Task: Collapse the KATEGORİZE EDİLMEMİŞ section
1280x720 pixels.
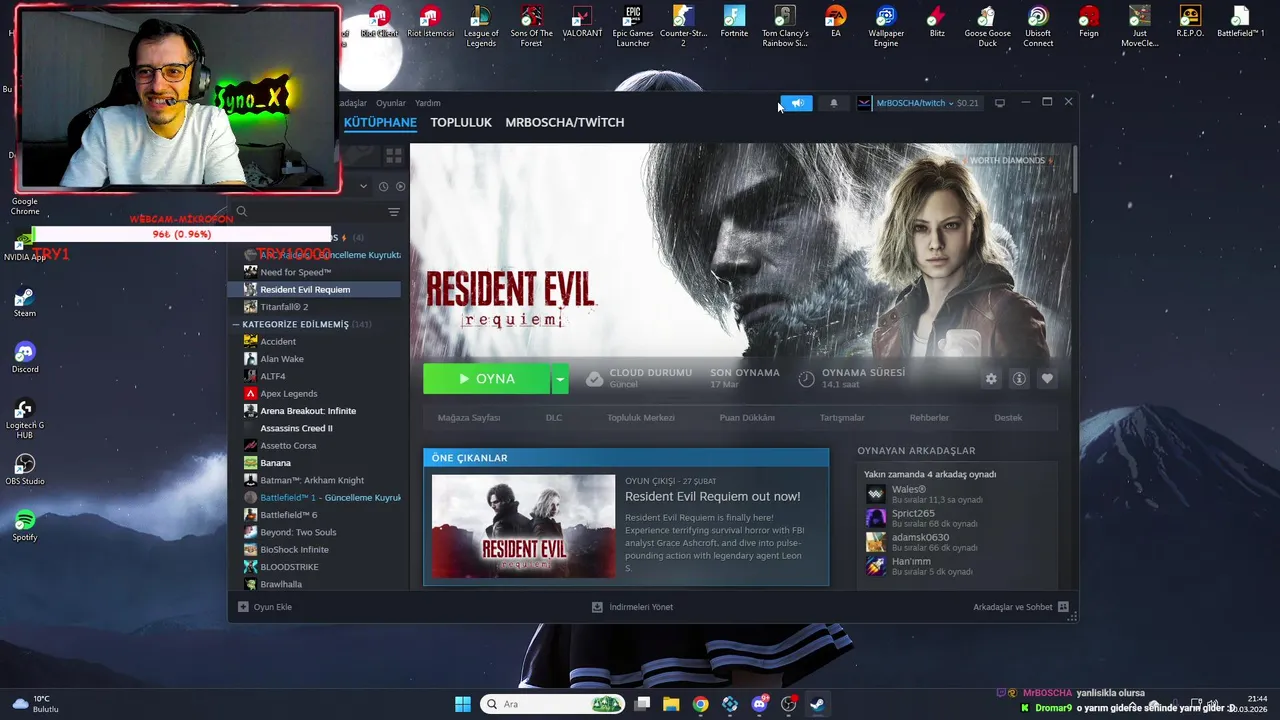Action: [x=236, y=324]
